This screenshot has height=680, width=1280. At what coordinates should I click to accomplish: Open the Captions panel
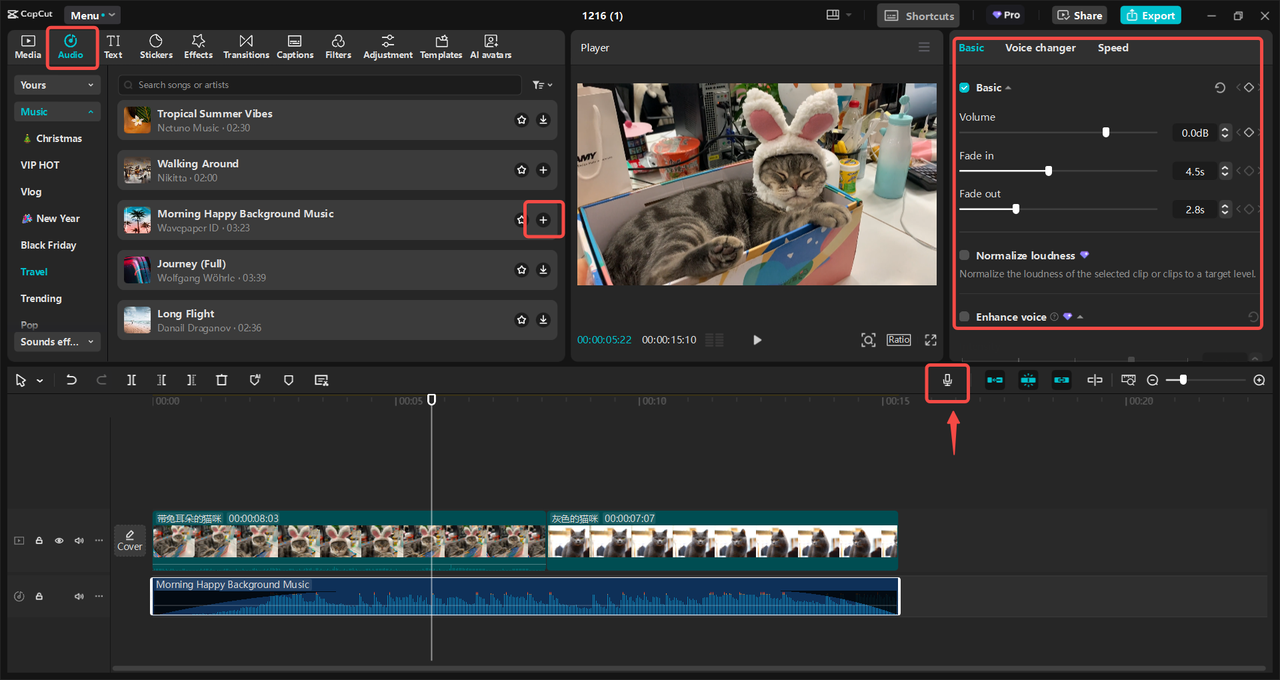(295, 46)
